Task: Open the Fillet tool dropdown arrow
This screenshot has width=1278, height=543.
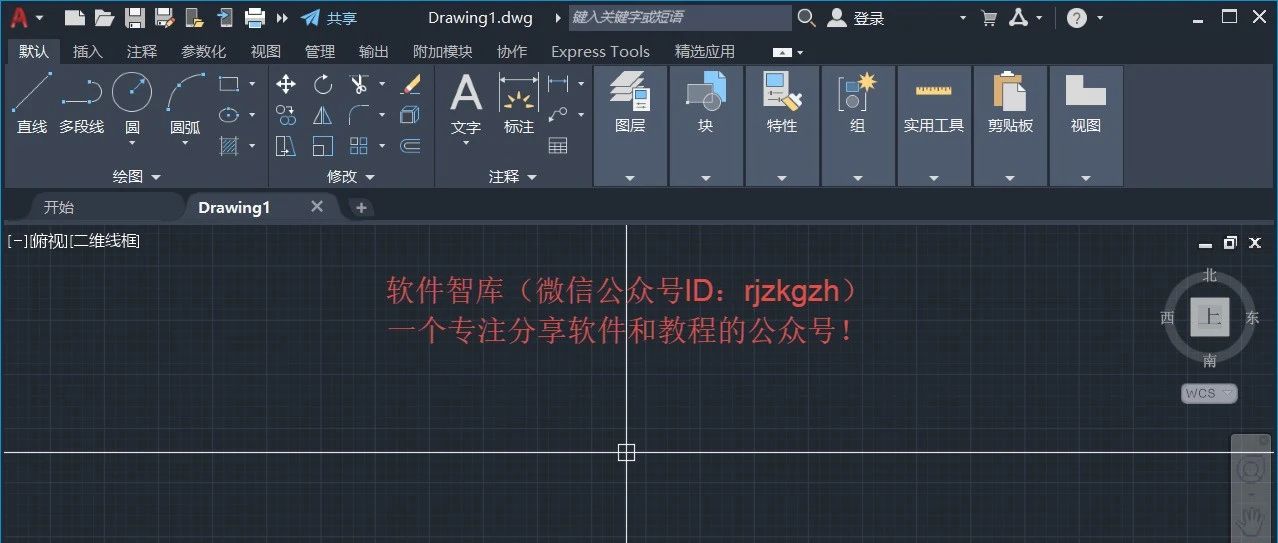Action: tap(382, 115)
